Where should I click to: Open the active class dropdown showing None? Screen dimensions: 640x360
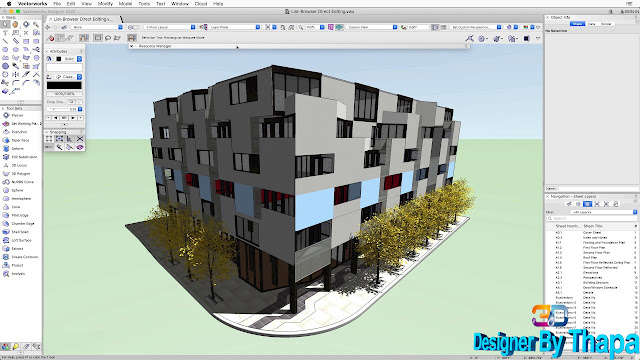pyautogui.click(x=97, y=27)
